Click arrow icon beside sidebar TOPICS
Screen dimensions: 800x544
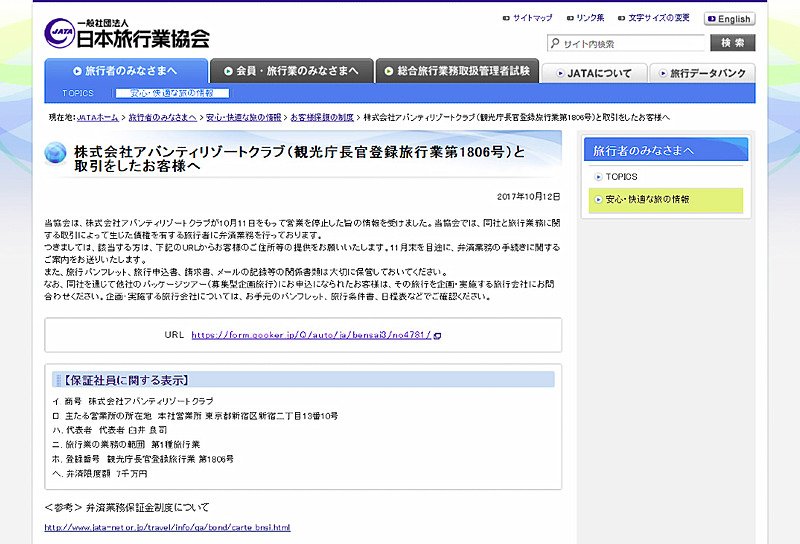[x=598, y=177]
